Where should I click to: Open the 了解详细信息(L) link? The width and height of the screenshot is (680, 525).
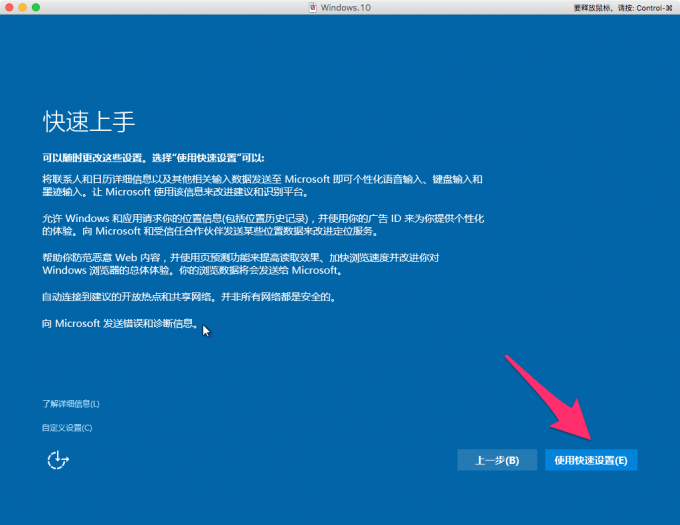click(71, 404)
